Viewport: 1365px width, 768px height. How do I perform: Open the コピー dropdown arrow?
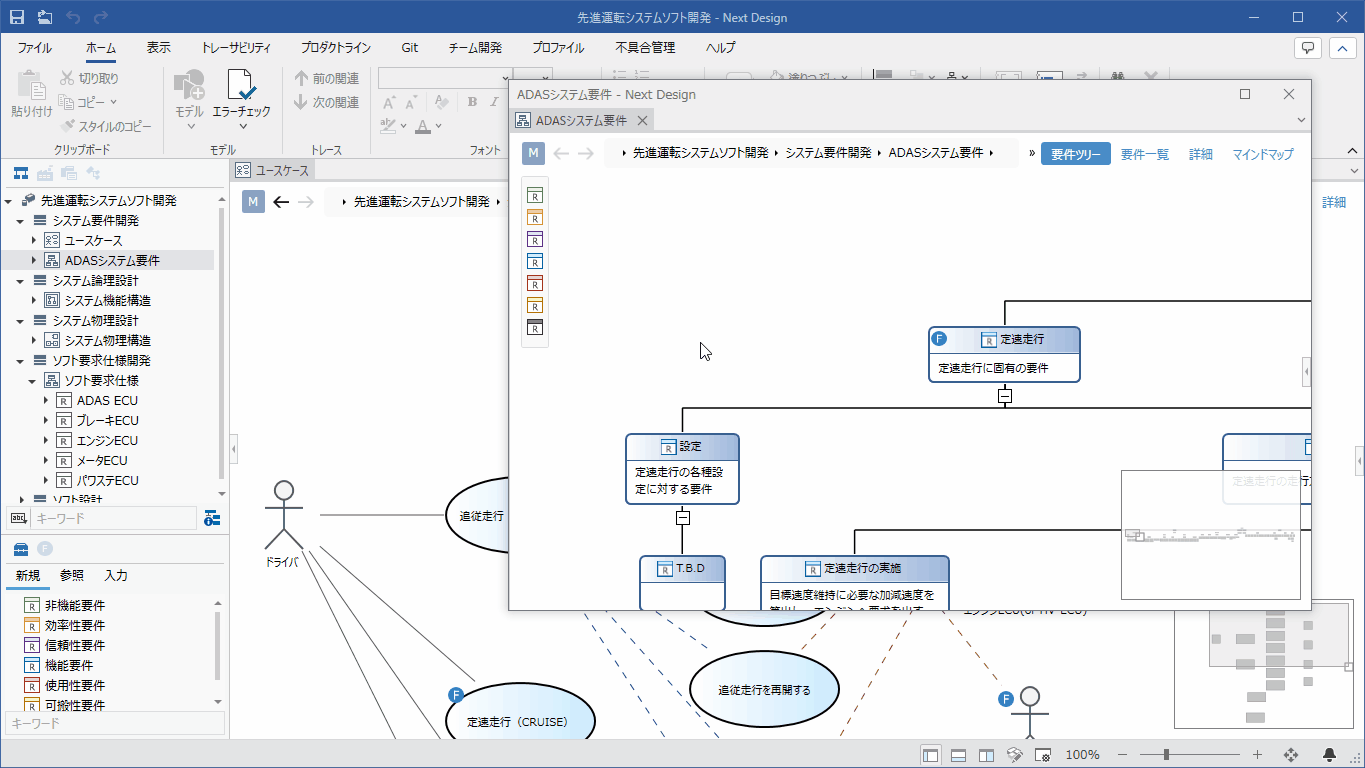(113, 102)
